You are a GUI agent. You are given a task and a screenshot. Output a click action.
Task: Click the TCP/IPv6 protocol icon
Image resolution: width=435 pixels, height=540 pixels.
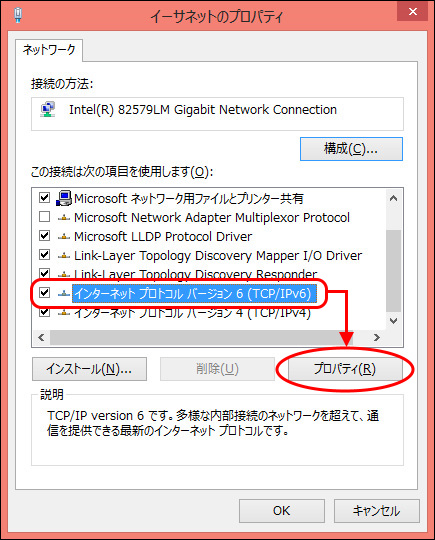click(64, 293)
